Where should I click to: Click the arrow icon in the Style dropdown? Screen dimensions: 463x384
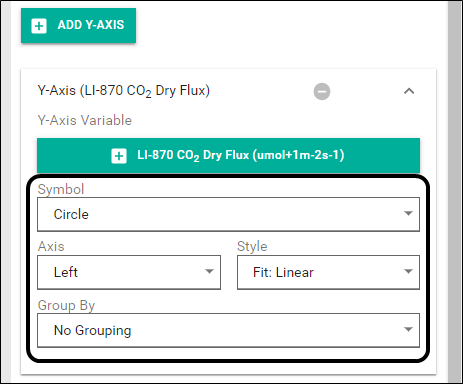click(408, 271)
